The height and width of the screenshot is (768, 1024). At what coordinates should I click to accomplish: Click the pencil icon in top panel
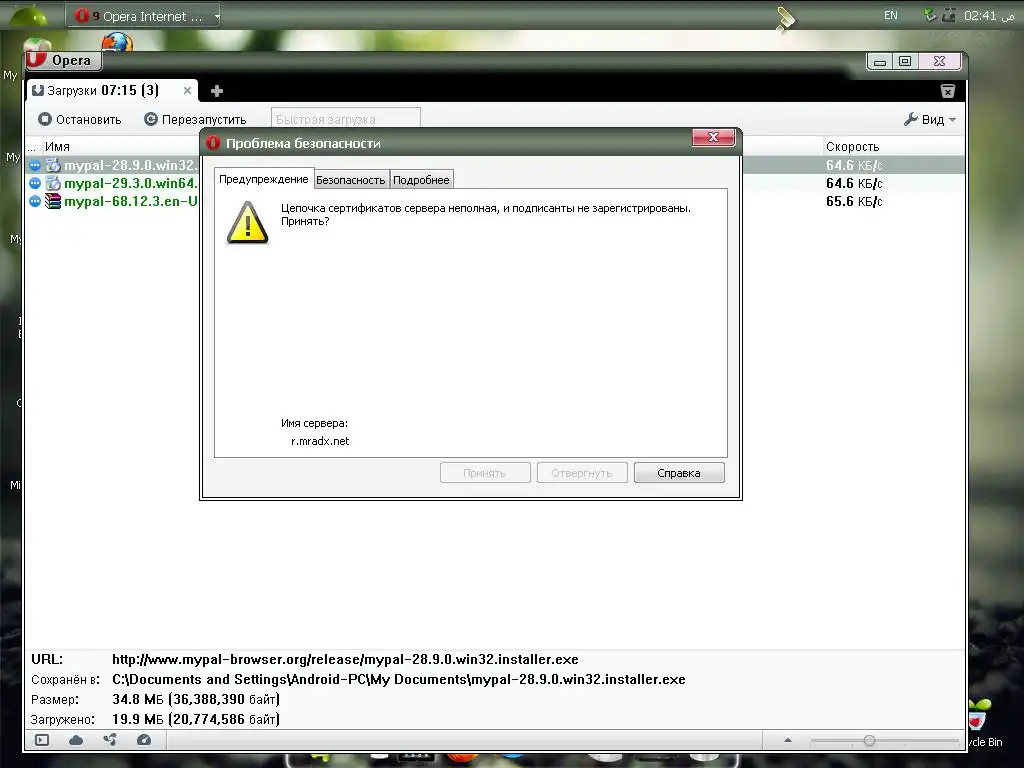click(786, 18)
